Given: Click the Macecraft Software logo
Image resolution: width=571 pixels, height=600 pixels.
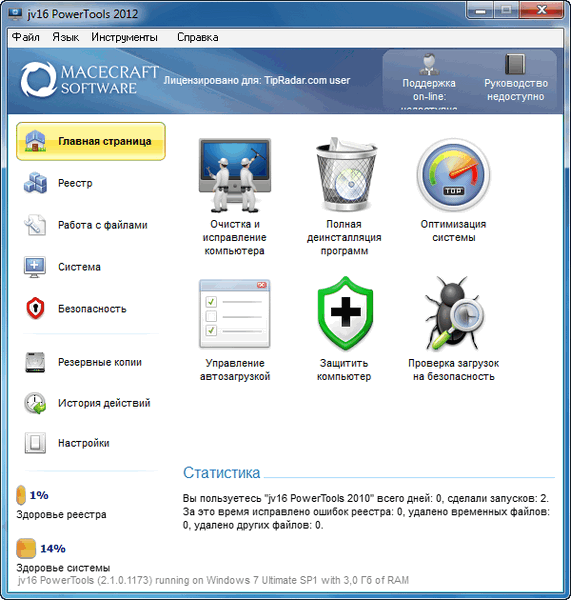Looking at the screenshot, I should point(89,80).
